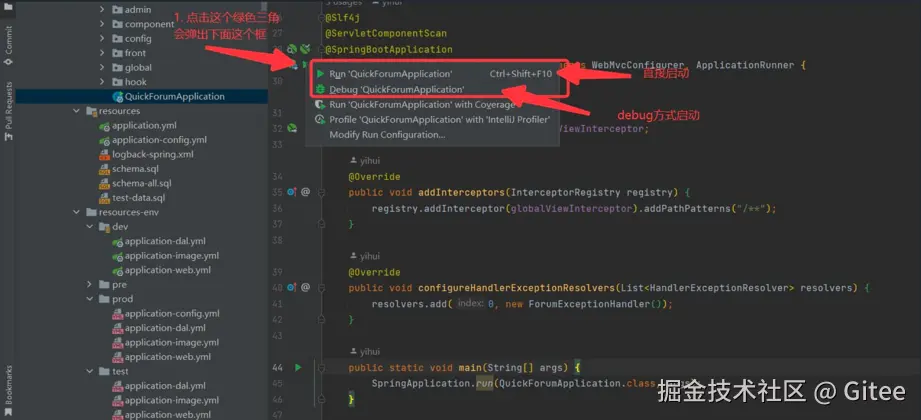Screen dimensions: 921x420
Task: Open application-config.yml in prod folder
Action: pos(165,314)
